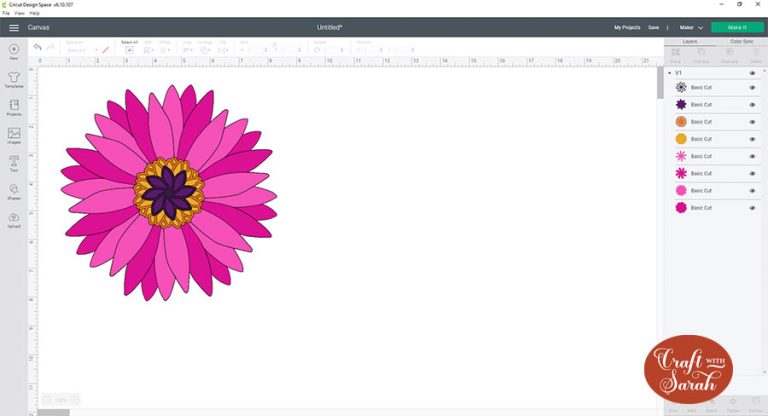Viewport: 768px width, 416px height.
Task: Open the Help menu
Action: 34,13
